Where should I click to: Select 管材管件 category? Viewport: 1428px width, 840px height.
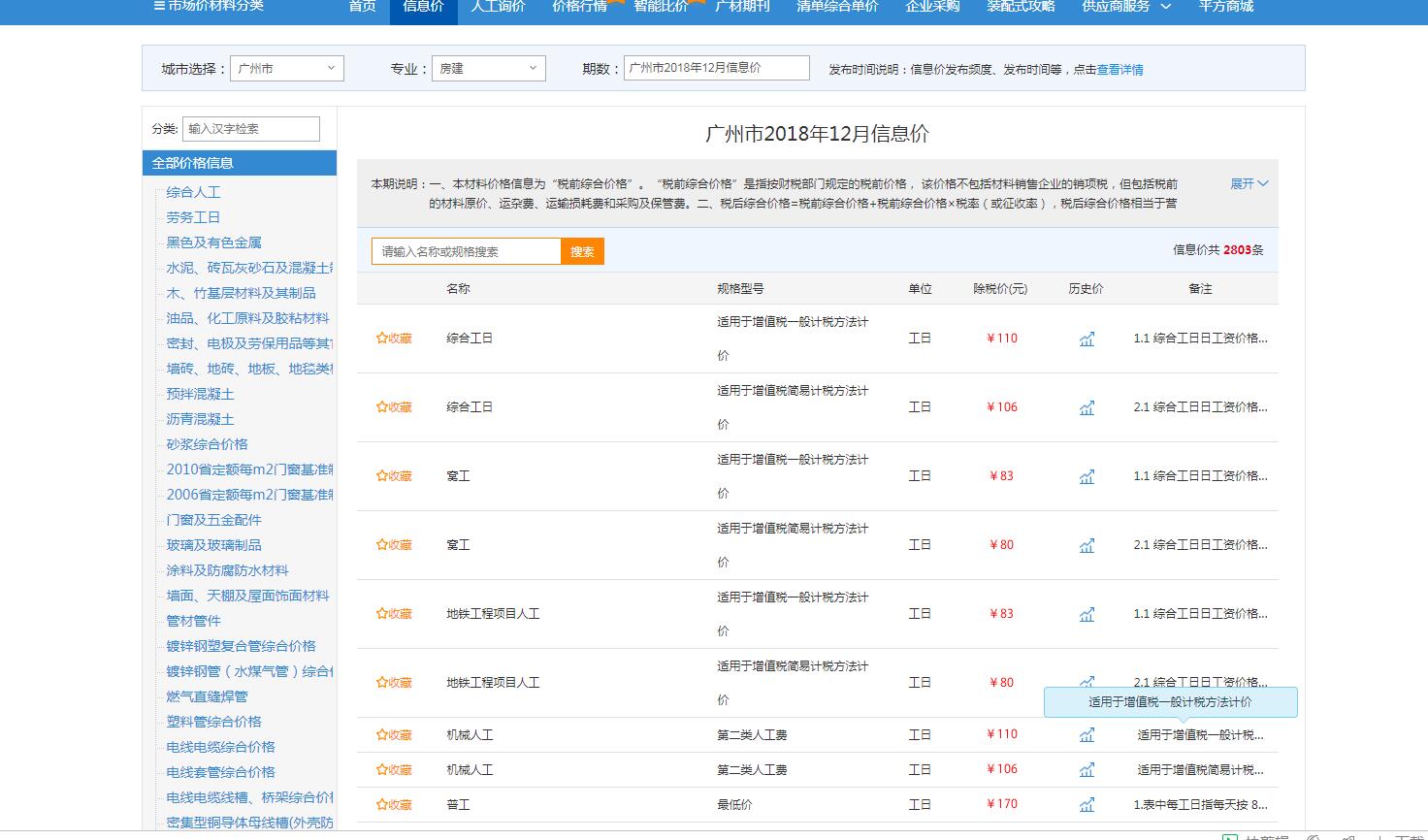coord(193,621)
